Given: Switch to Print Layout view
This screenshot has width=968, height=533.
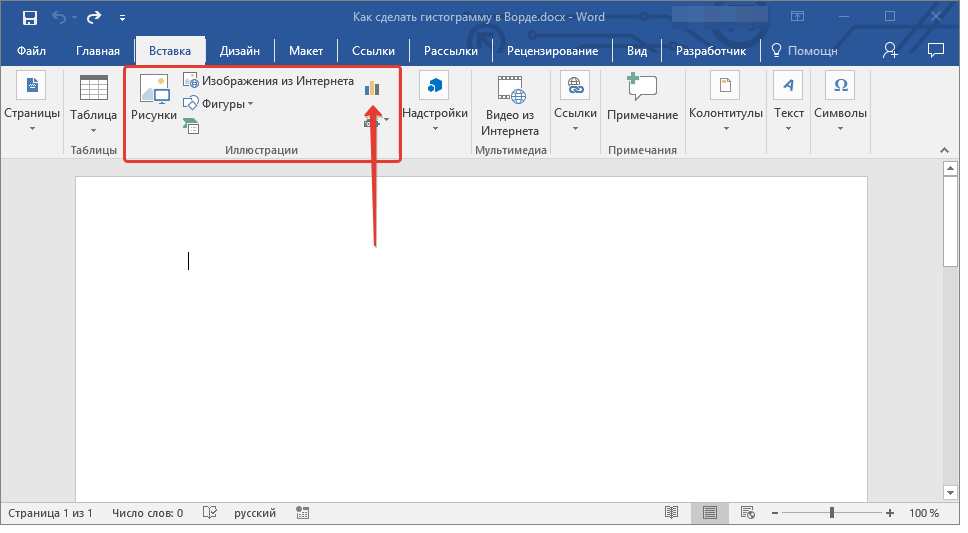Looking at the screenshot, I should (710, 513).
